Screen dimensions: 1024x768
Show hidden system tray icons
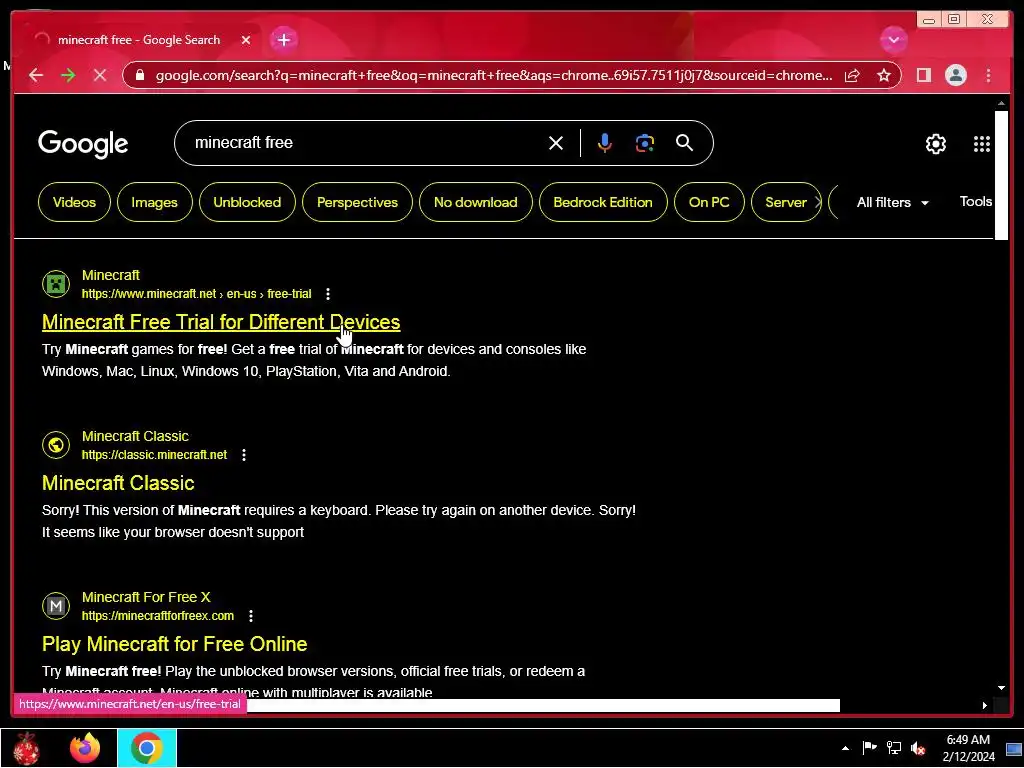(845, 748)
